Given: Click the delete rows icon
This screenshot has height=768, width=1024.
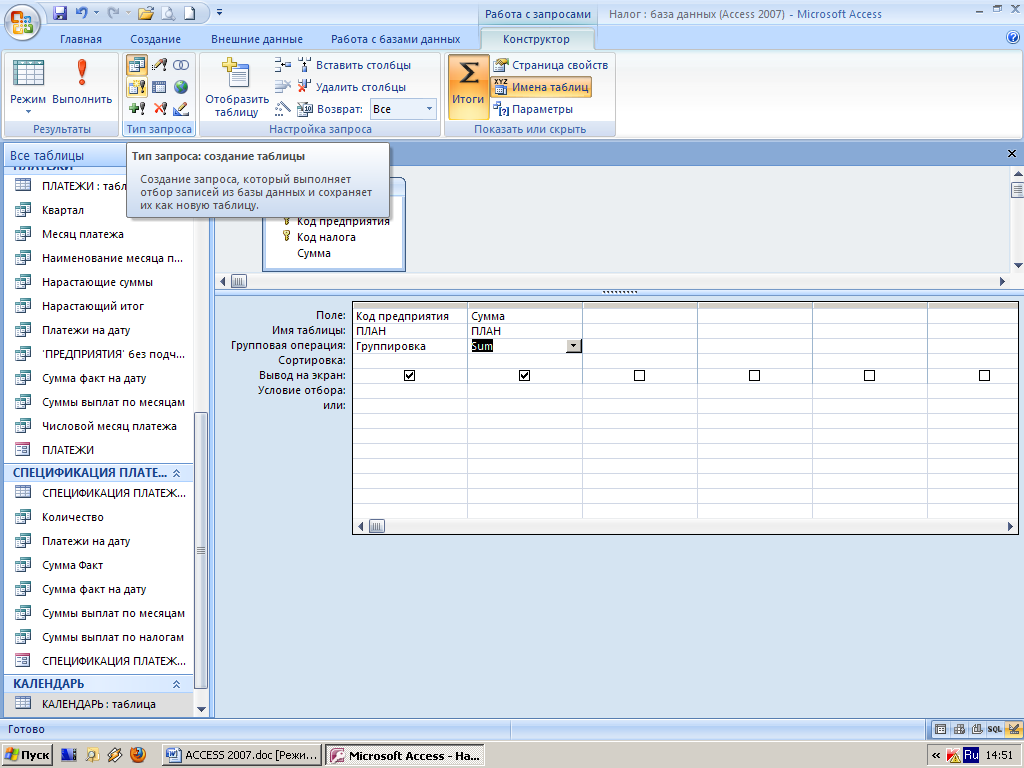Looking at the screenshot, I should (x=283, y=86).
